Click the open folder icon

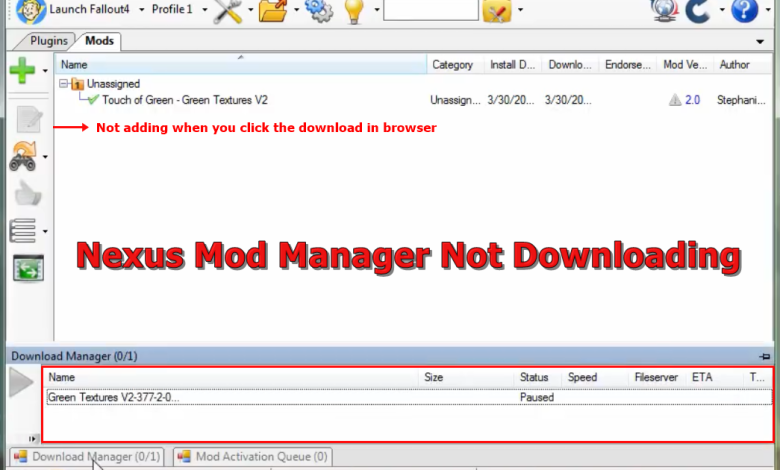pyautogui.click(x=273, y=11)
